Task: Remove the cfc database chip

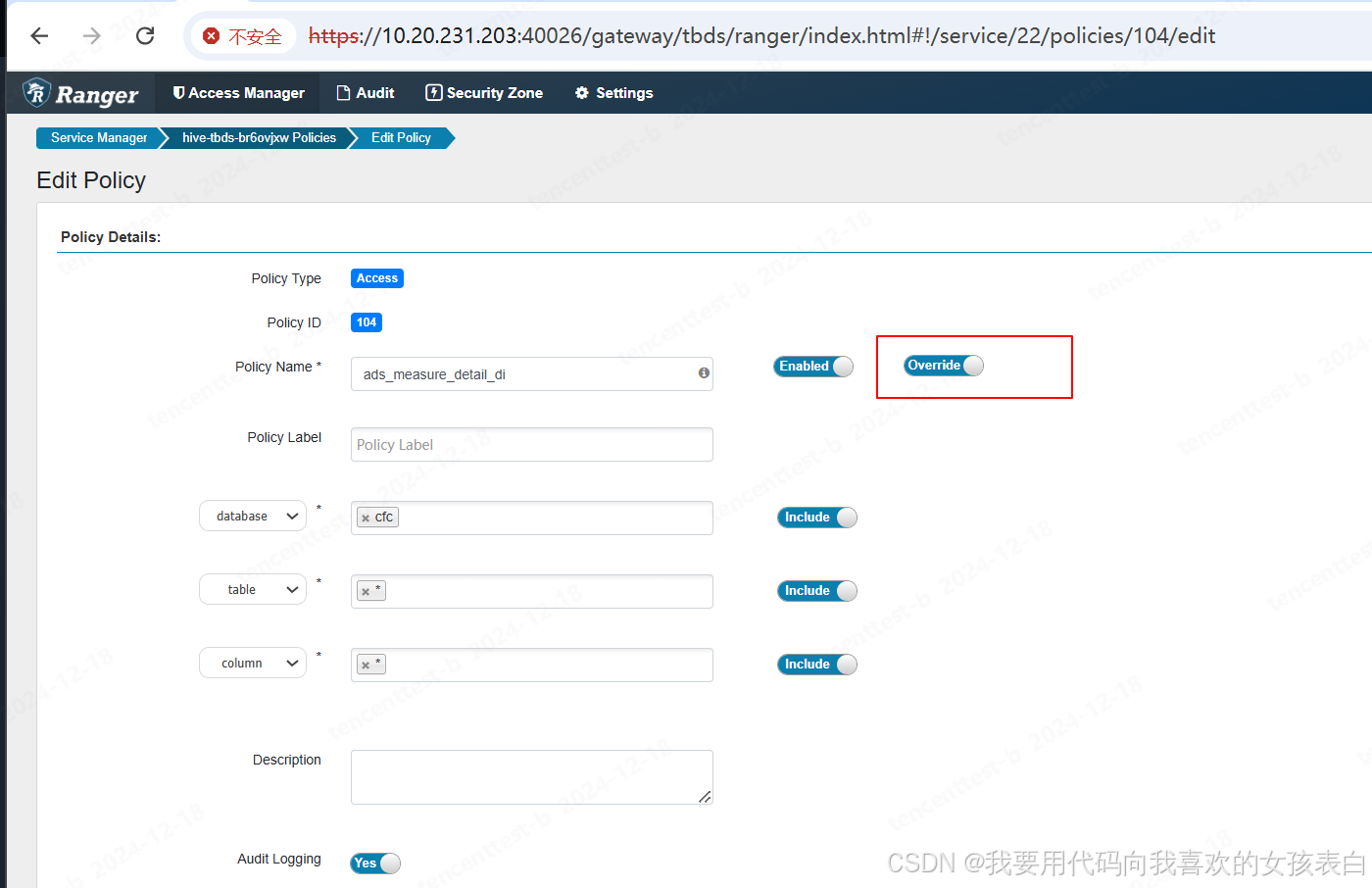Action: point(367,517)
